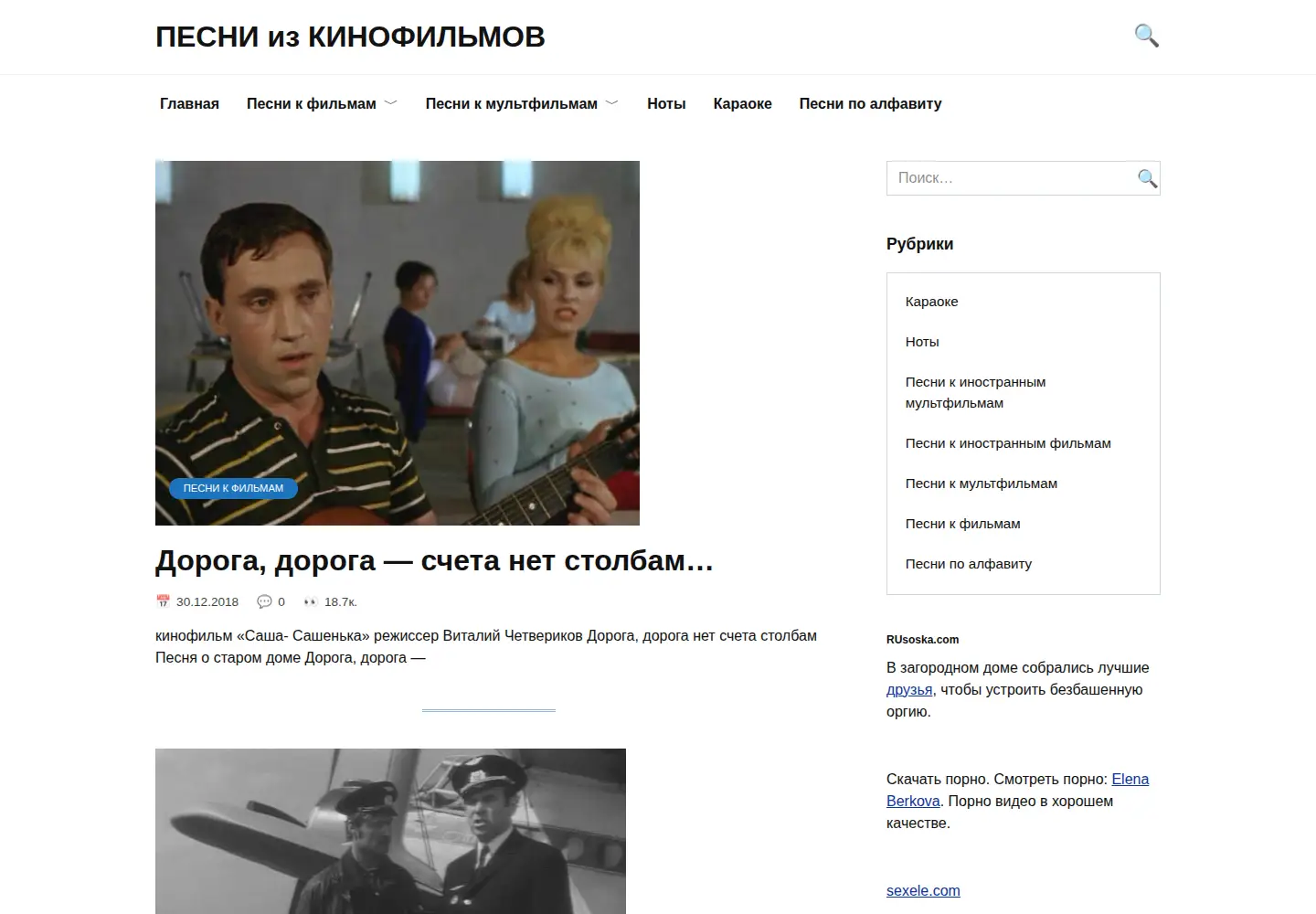Image resolution: width=1316 pixels, height=914 pixels.
Task: Select Ноты in the Рубрики list
Action: [x=922, y=342]
